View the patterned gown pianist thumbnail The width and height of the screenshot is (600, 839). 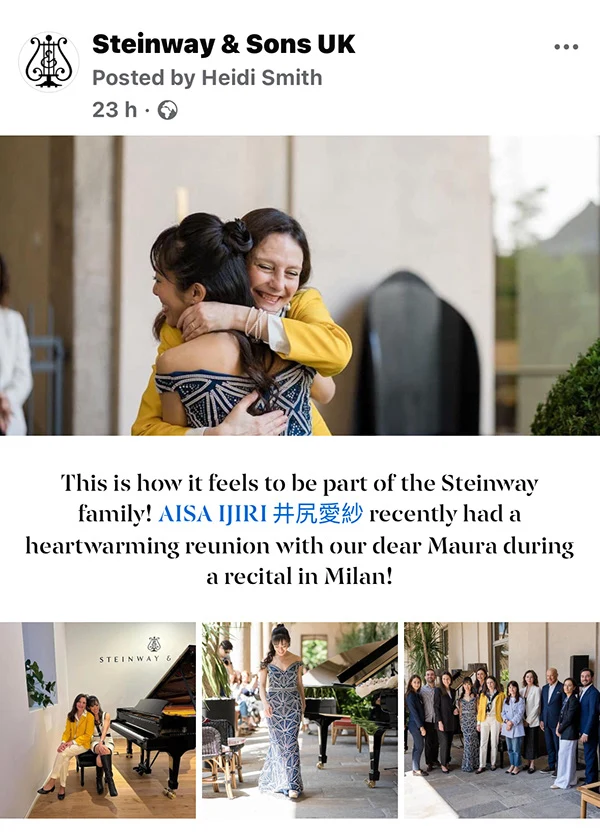coord(300,720)
